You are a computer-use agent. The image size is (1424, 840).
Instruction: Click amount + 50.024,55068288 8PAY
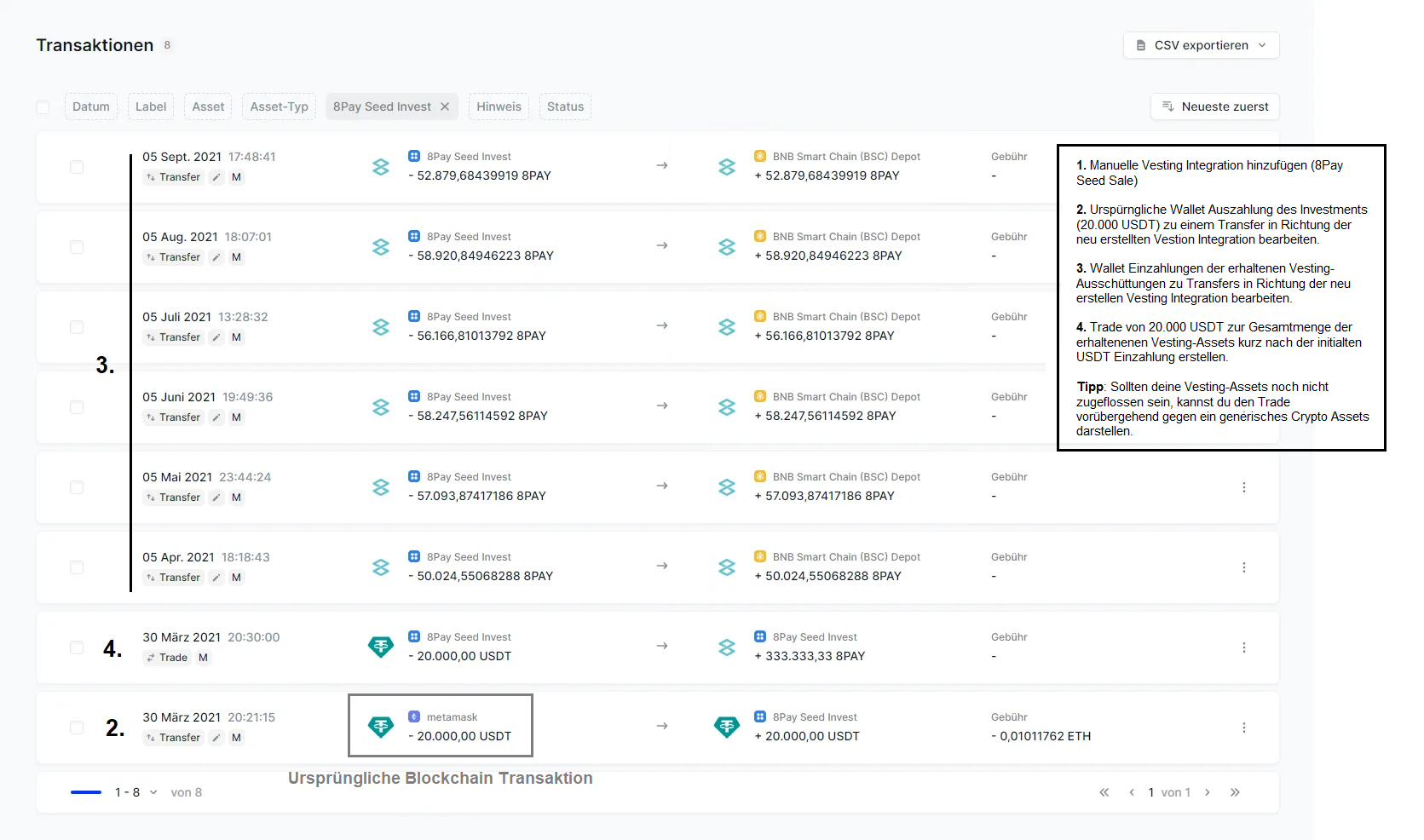point(827,576)
